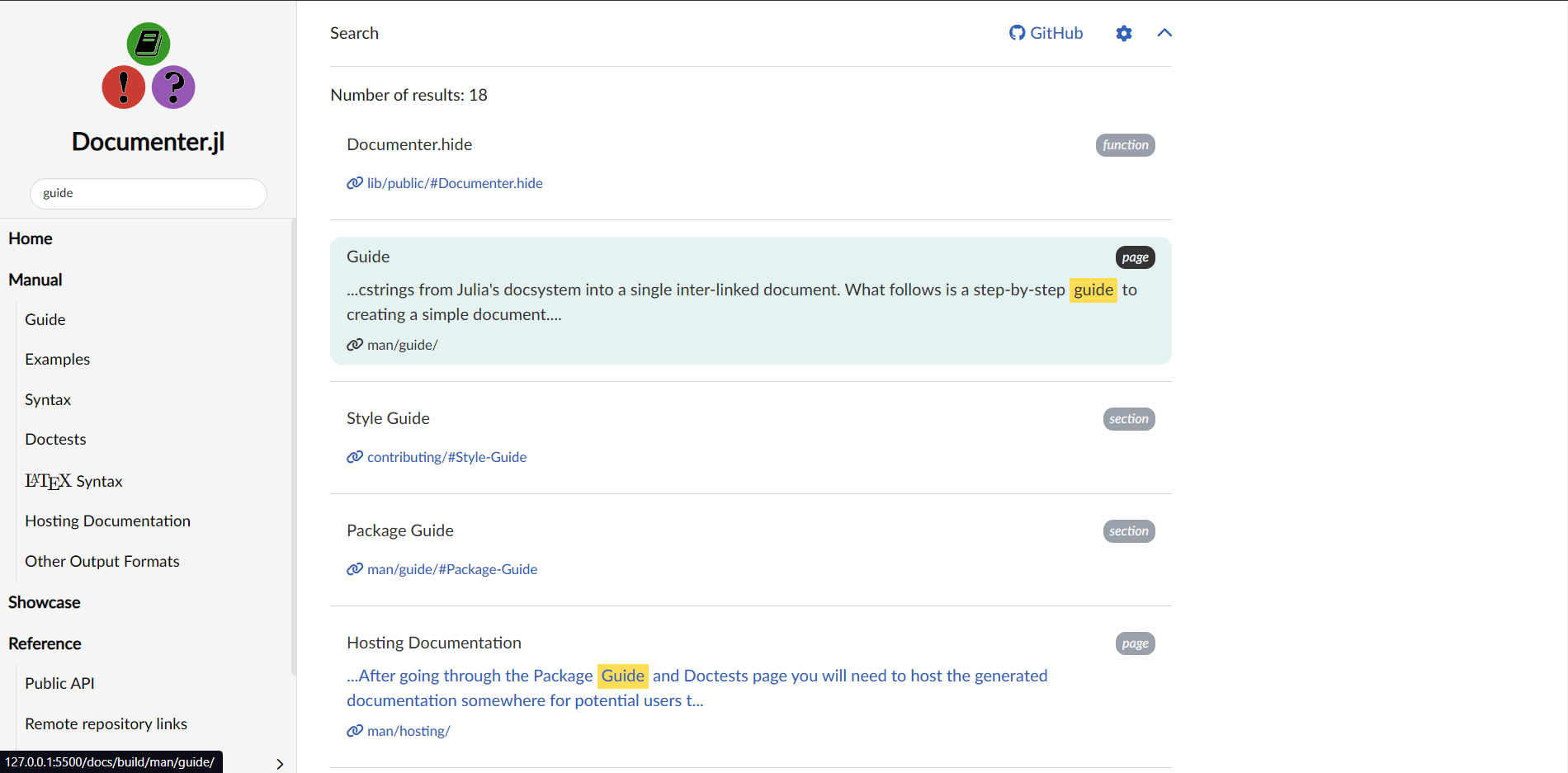This screenshot has height=773, width=1568.
Task: Click the chain icon beside lib/public/#Documenter.hide
Action: (x=354, y=182)
